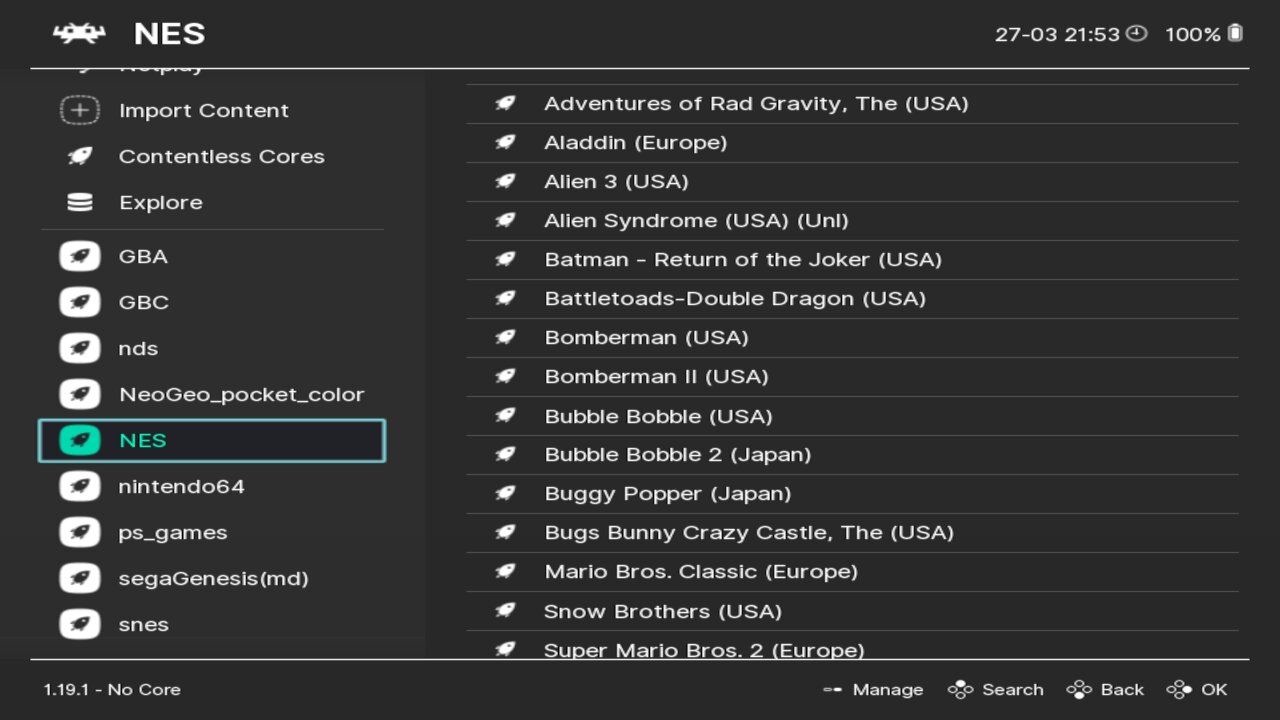1280x720 pixels.
Task: Click the NES title in the header
Action: [x=169, y=33]
